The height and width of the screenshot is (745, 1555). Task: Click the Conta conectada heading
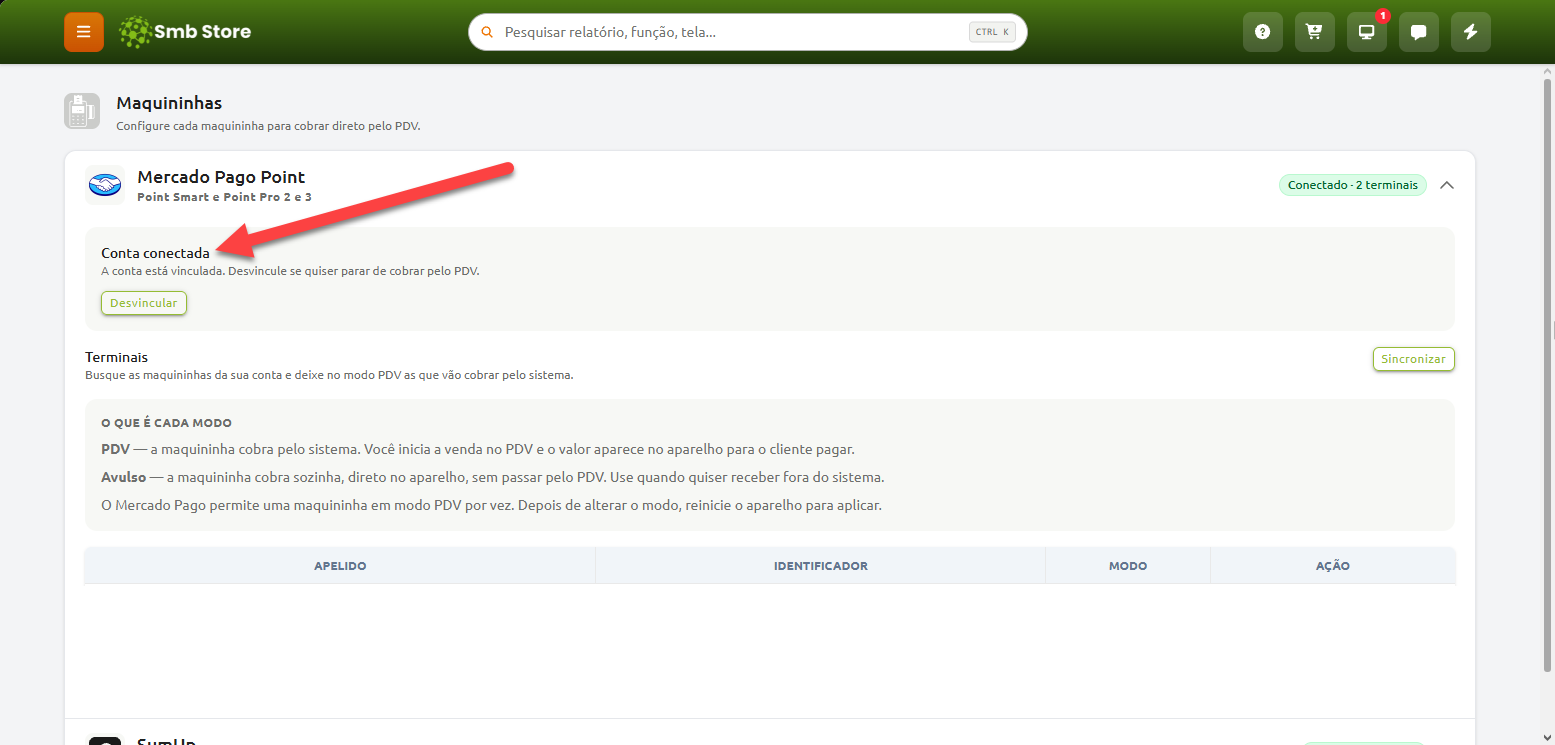(156, 253)
